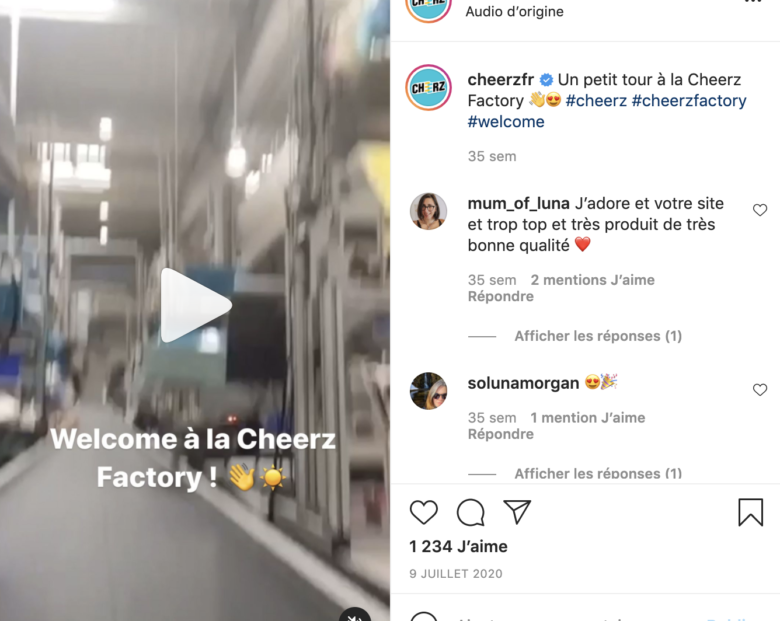Unmute video with the sound icon
Viewport: 780px width, 621px height.
pos(355,616)
